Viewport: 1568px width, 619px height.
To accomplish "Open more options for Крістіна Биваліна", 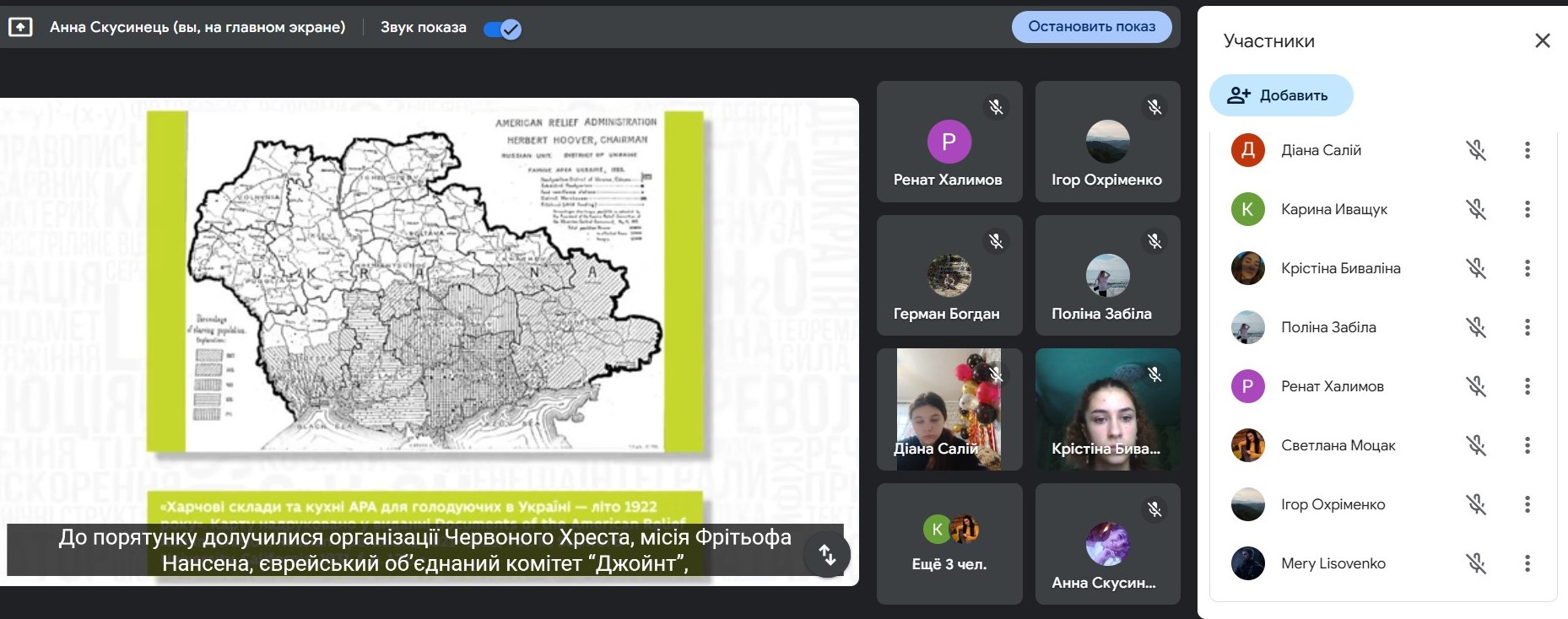I will point(1527,268).
